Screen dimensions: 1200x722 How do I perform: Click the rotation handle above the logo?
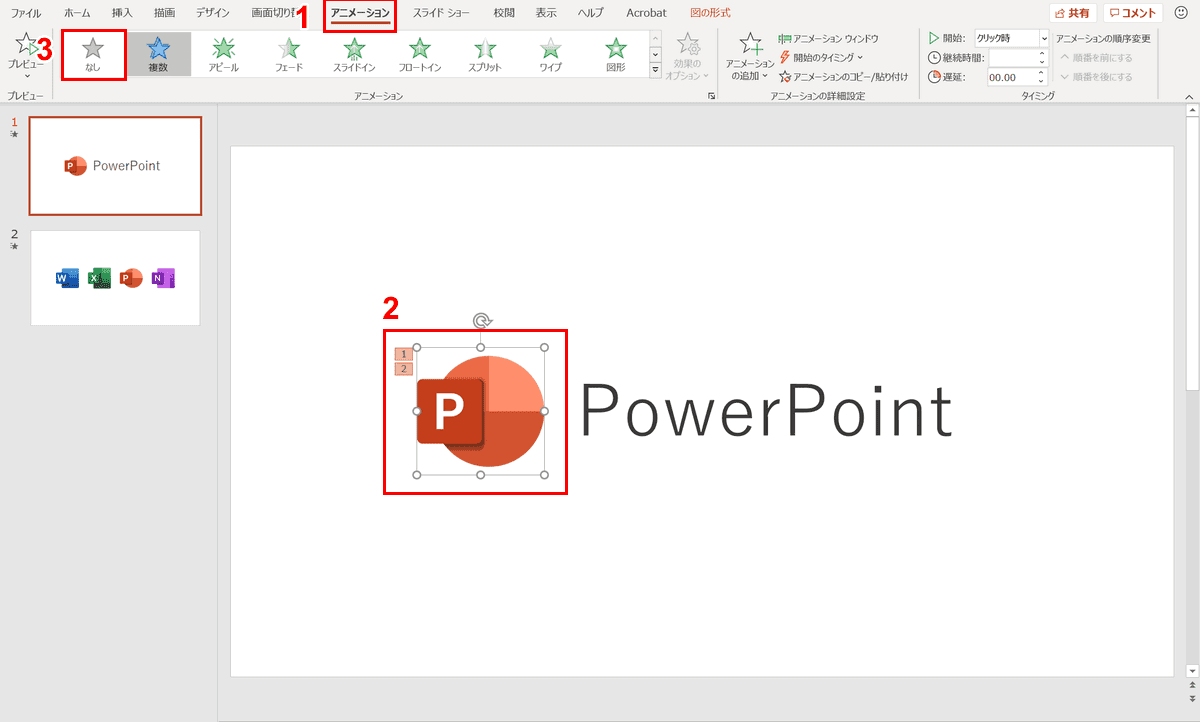click(482, 321)
